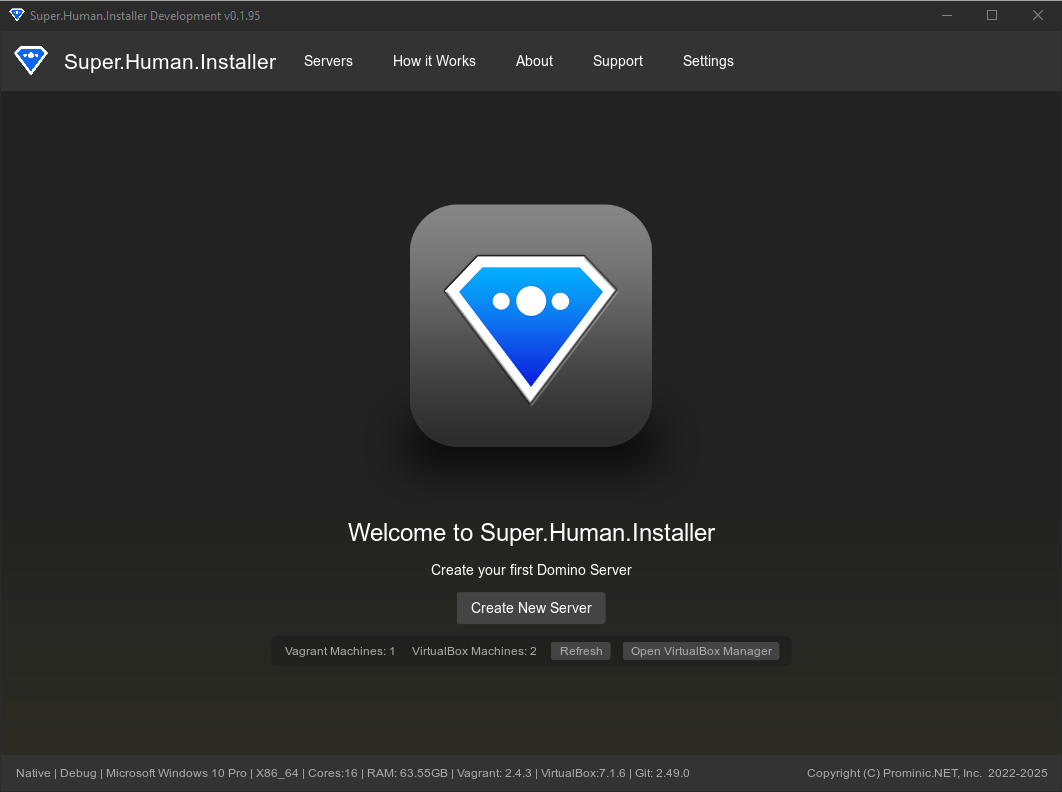Click the Create your first Domino Server subtitle
1062x792 pixels.
click(531, 570)
